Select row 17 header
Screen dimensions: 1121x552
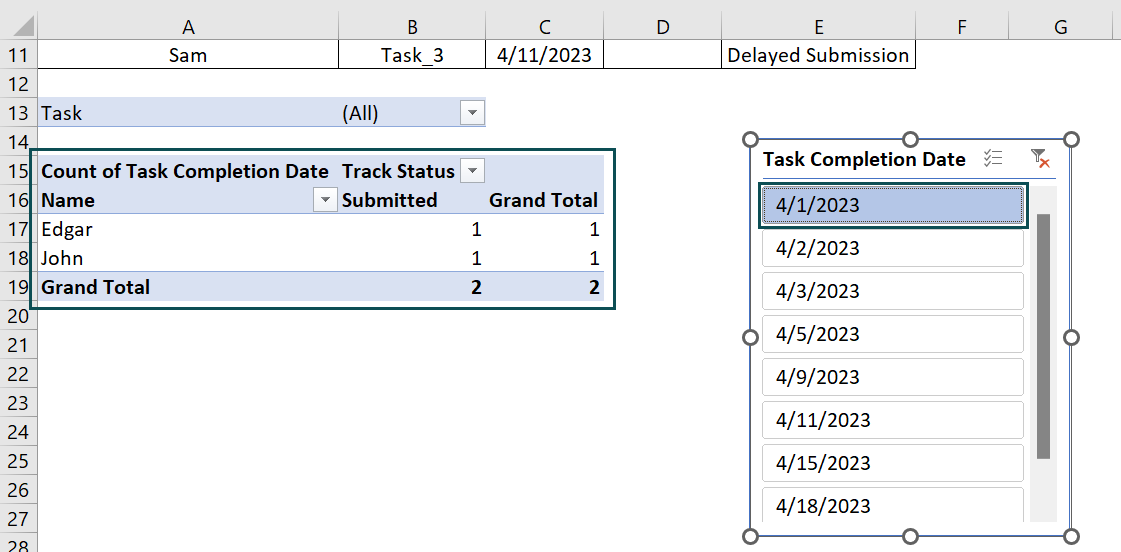[x=19, y=229]
